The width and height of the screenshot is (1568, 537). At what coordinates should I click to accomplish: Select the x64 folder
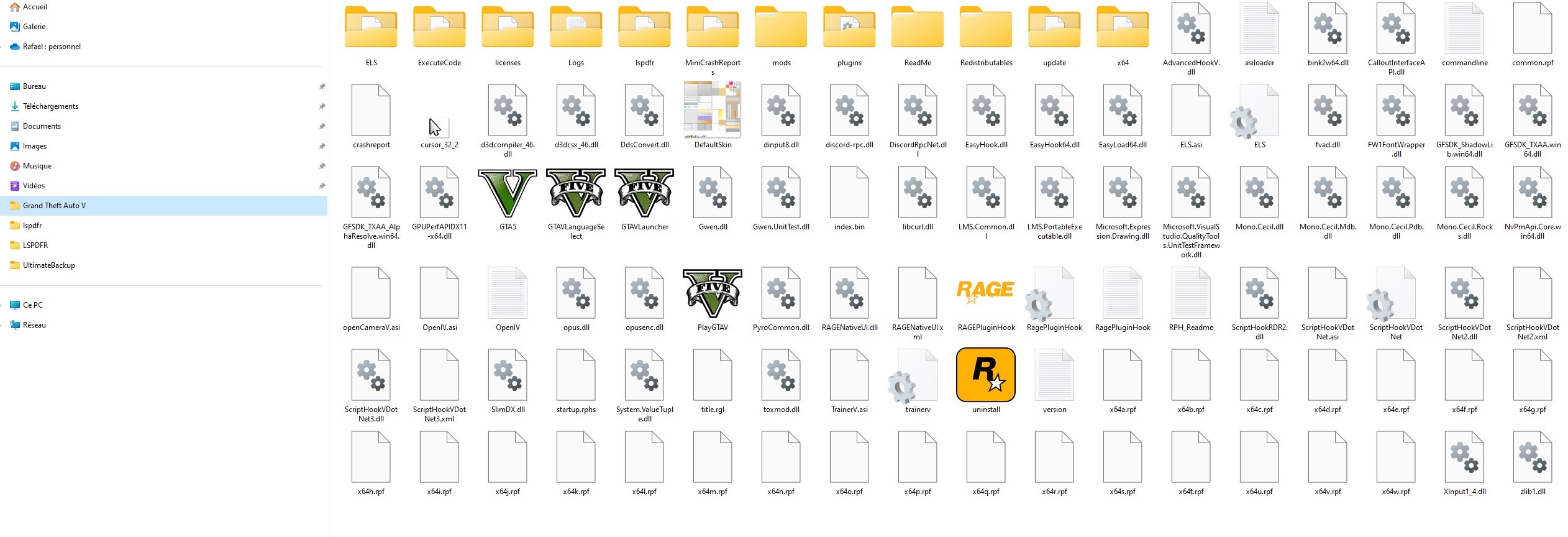click(x=1123, y=27)
